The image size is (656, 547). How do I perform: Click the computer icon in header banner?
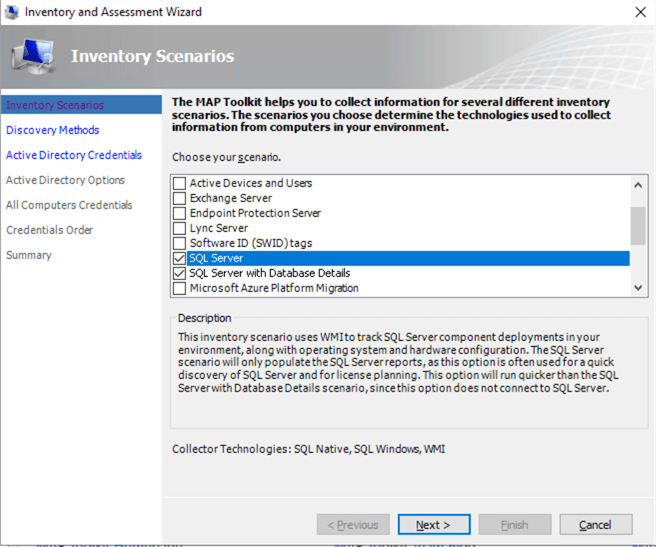tap(33, 56)
